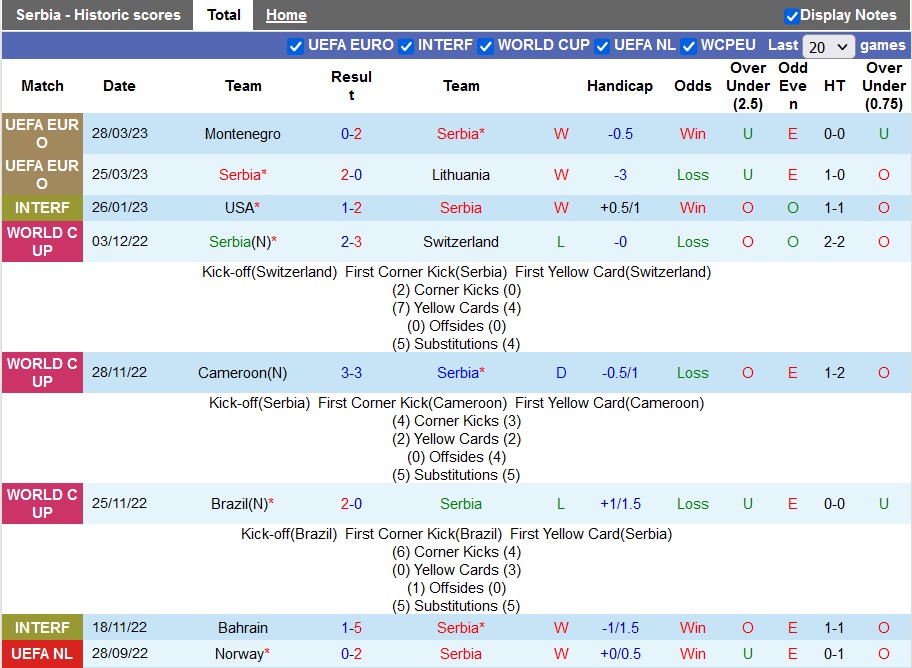Open the Bahrain team link
Viewport: 912px width, 668px height.
[x=243, y=628]
